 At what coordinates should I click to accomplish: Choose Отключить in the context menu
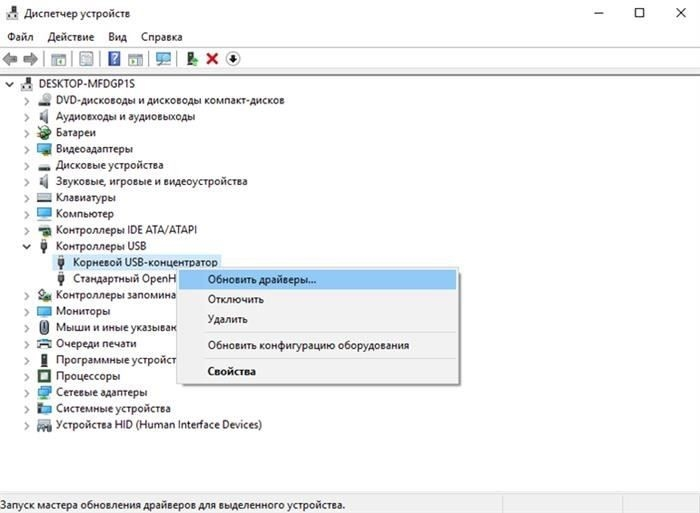(x=318, y=299)
